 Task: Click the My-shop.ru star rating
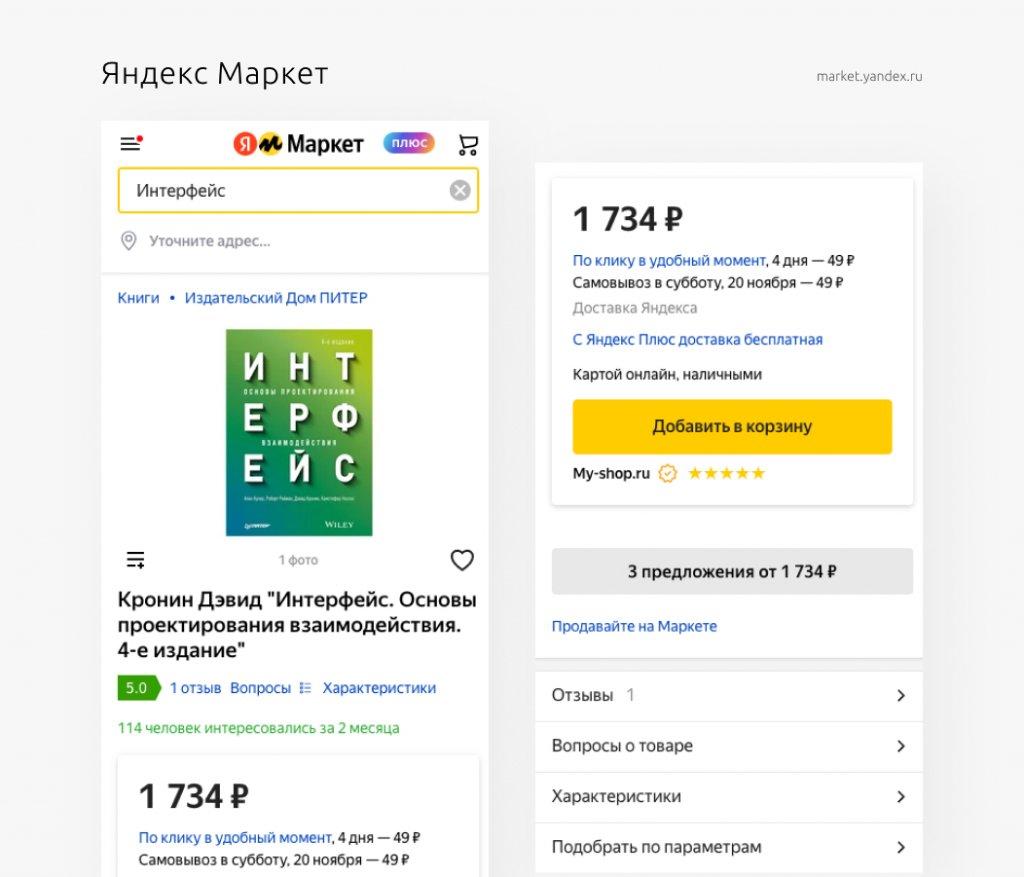[x=726, y=473]
